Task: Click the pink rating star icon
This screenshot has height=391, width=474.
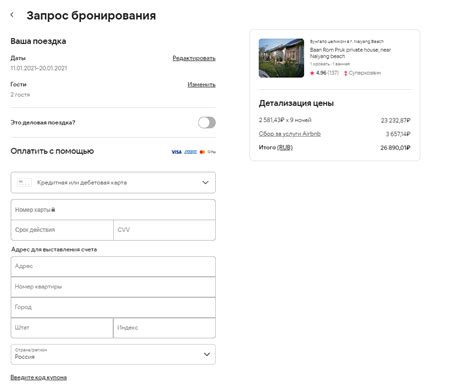Action: [x=312, y=73]
